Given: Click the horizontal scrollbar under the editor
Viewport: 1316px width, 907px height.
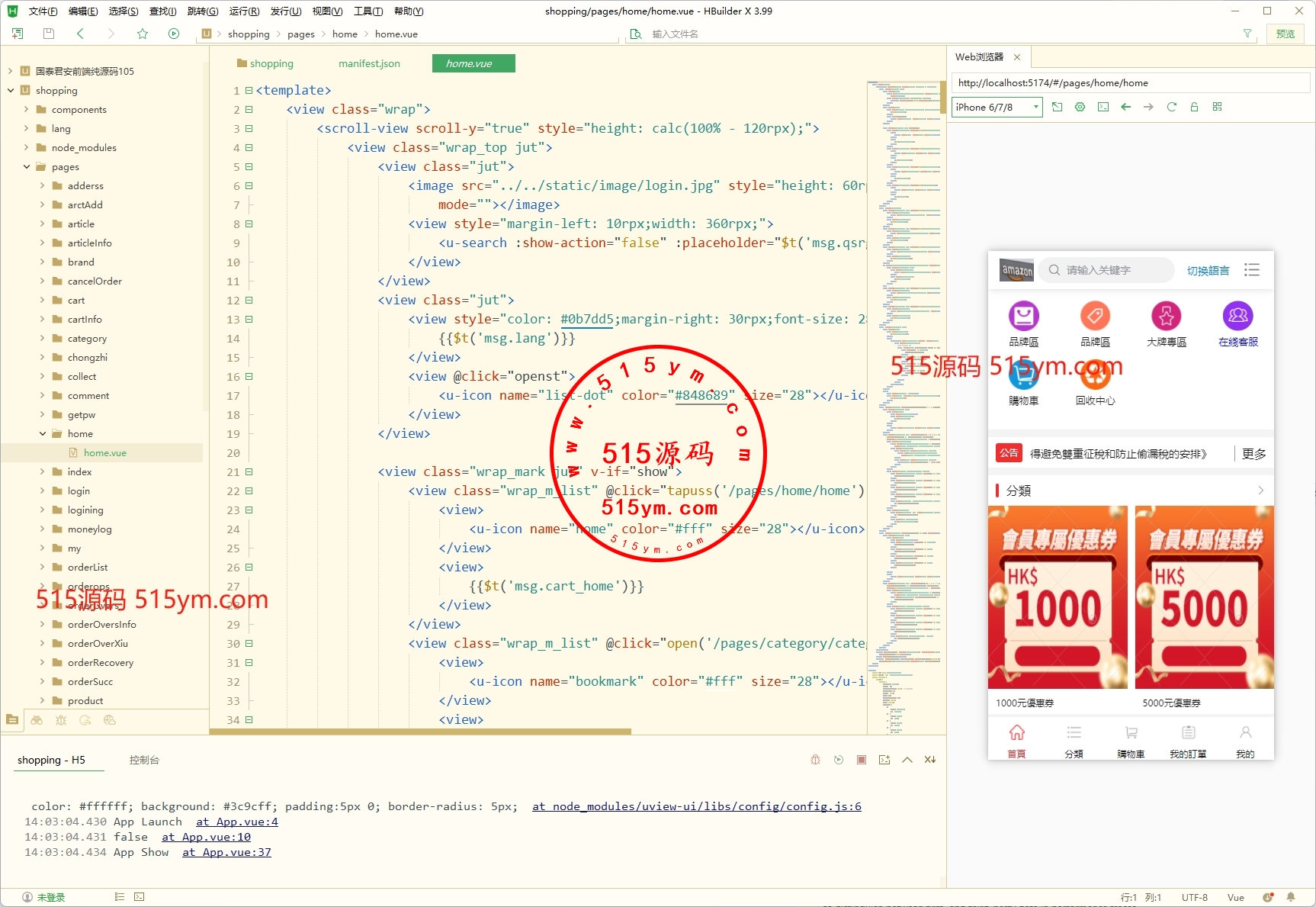Looking at the screenshot, I should [x=420, y=732].
